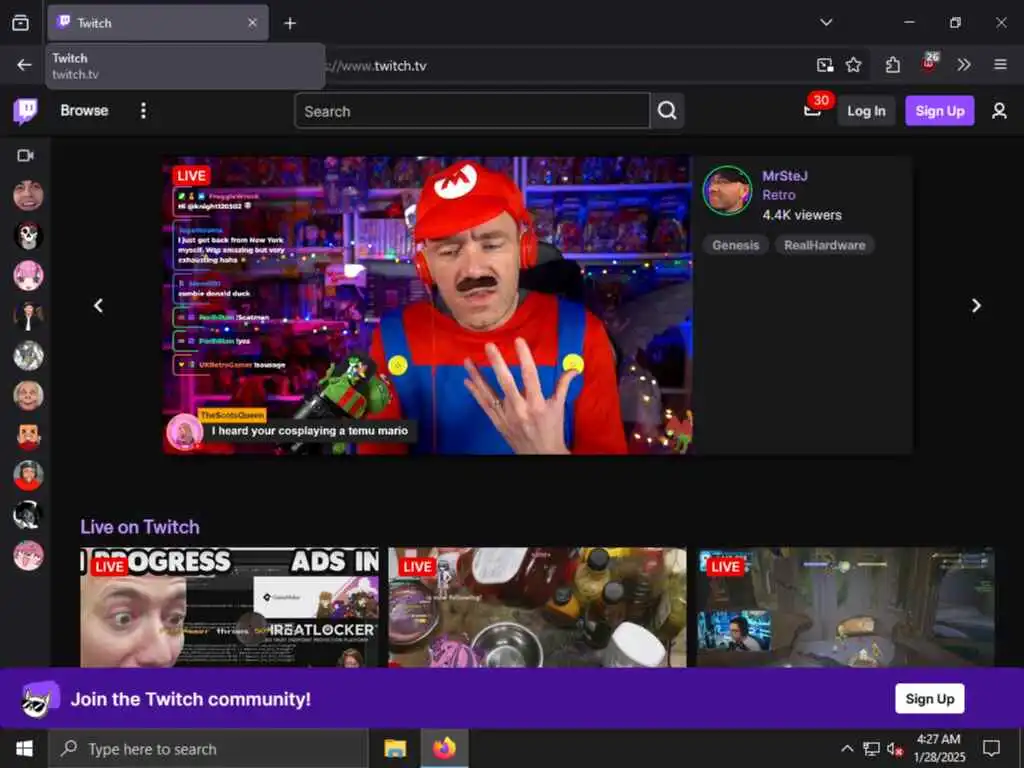Click the muted volume icon in tray
The width and height of the screenshot is (1024, 768).
tap(895, 749)
